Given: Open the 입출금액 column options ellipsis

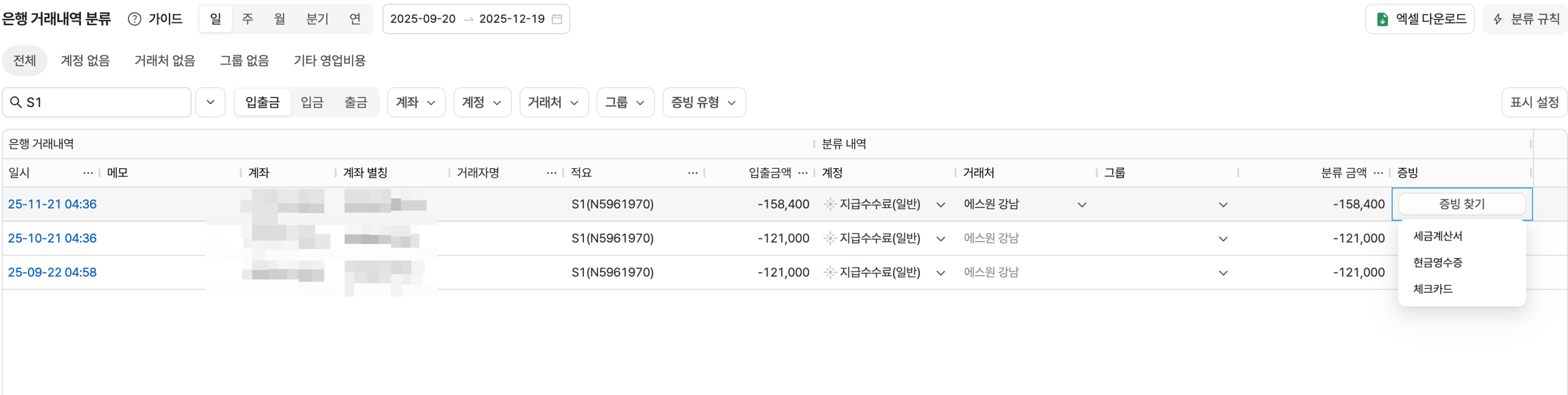Looking at the screenshot, I should [x=803, y=173].
